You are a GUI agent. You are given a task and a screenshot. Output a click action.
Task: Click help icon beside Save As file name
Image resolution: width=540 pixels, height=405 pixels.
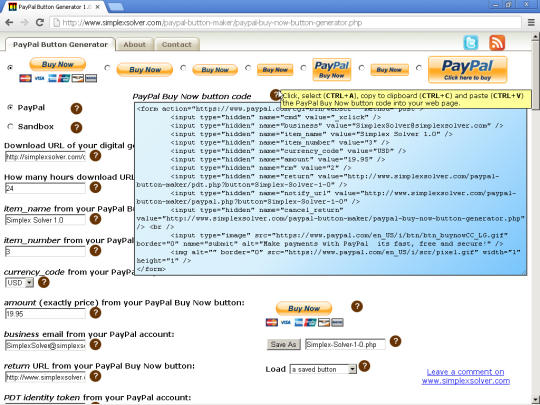(395, 341)
